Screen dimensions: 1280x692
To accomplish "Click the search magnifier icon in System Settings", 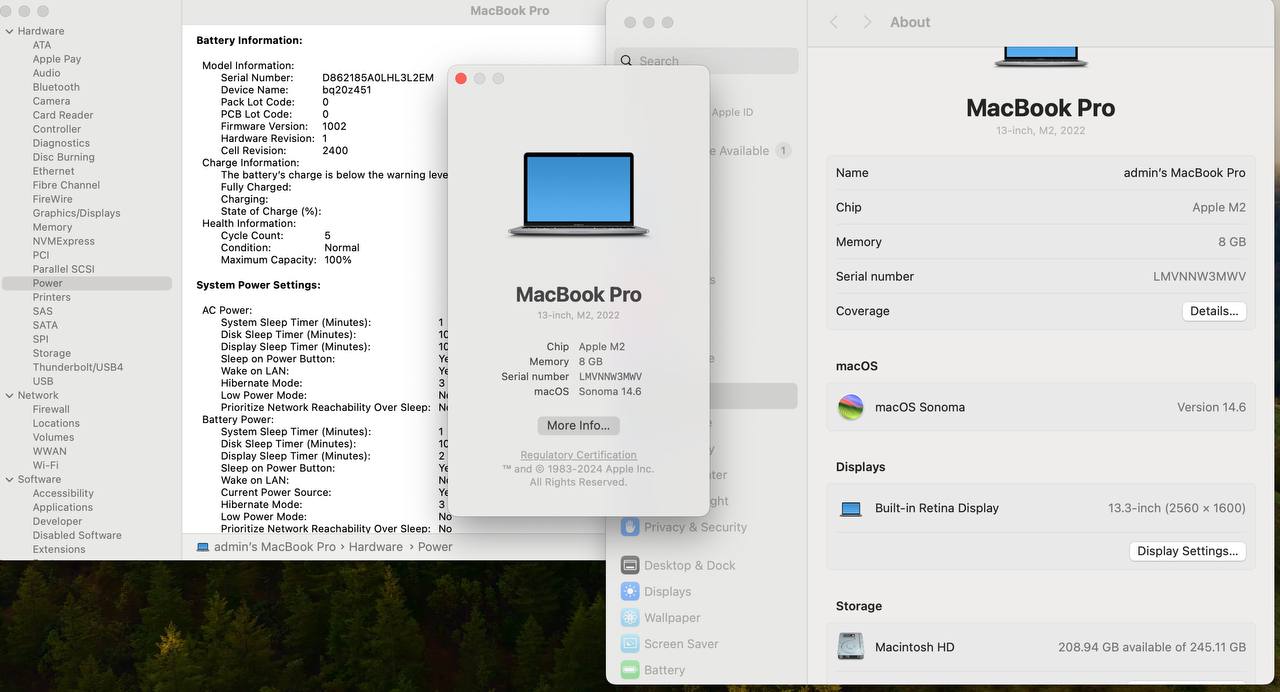I will [627, 61].
